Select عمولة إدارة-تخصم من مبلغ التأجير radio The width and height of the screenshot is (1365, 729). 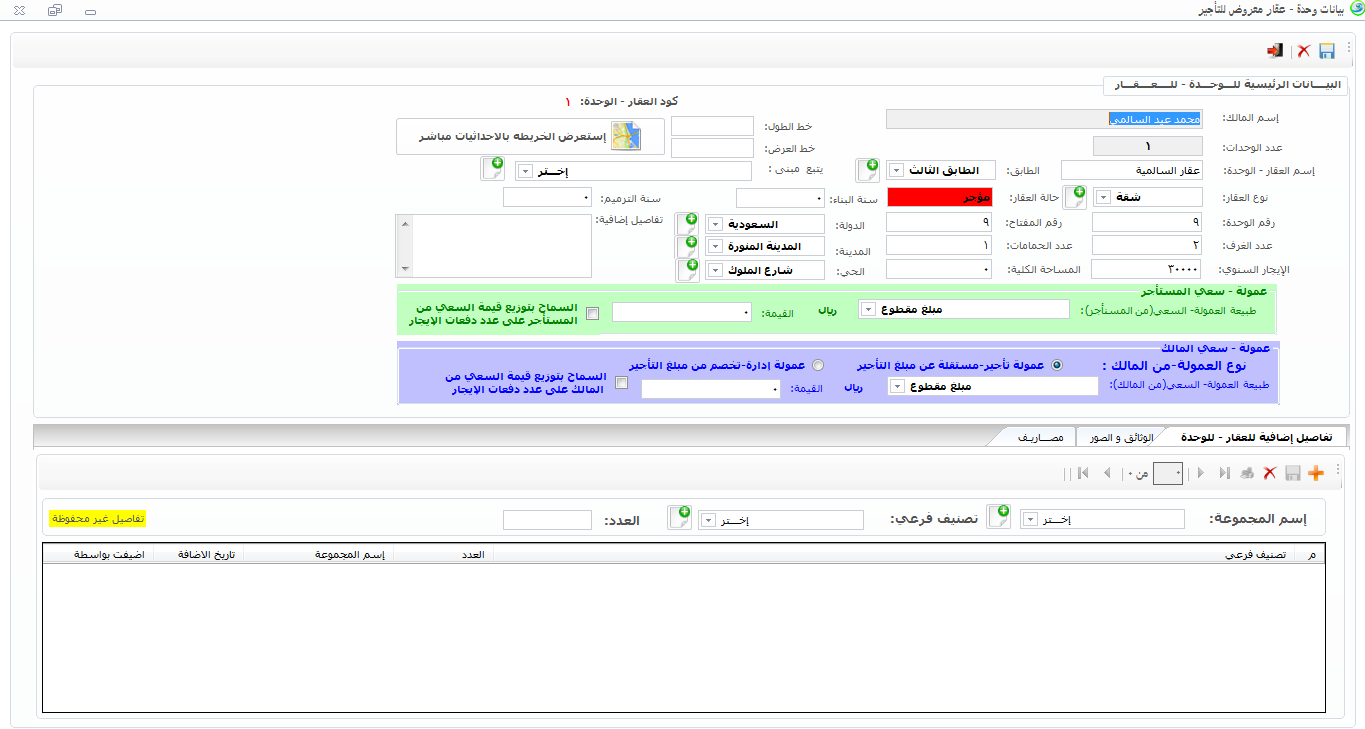(818, 366)
